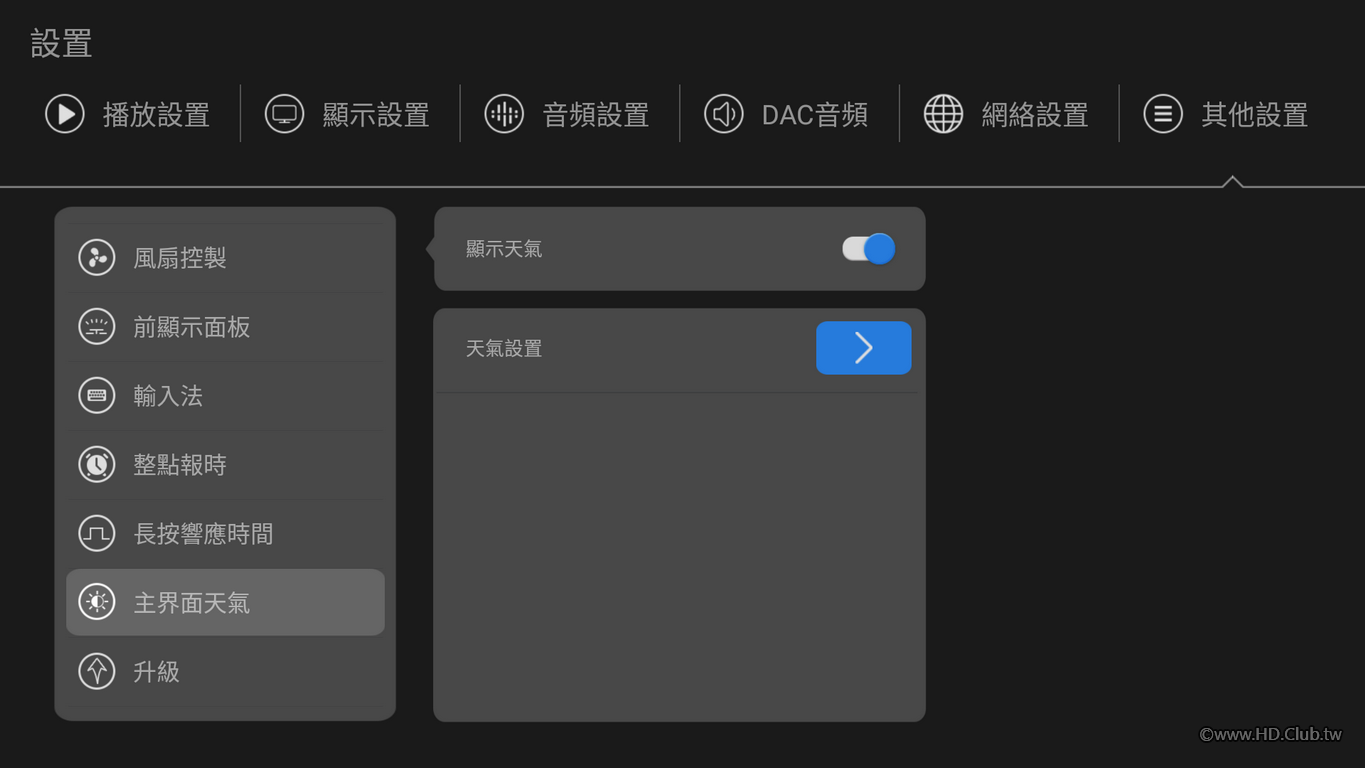Image resolution: width=1365 pixels, height=768 pixels.
Task: Click the sun icon for 主界面天氣
Action: (x=97, y=603)
